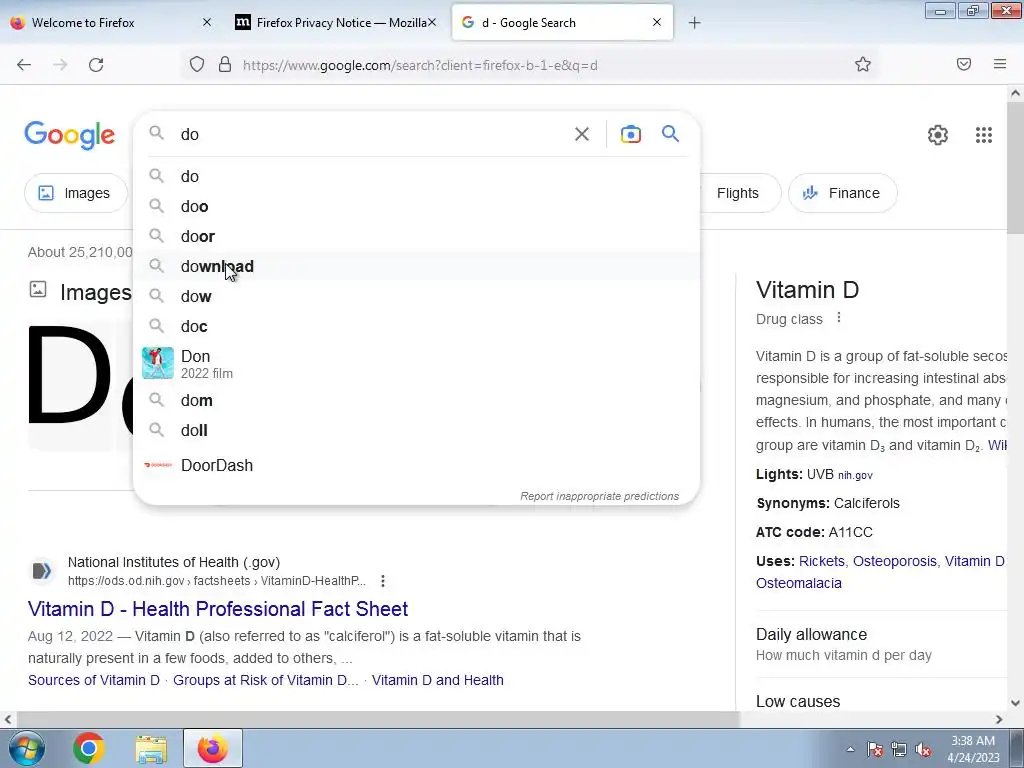Open the taskbar clock and date
Screen dimensions: 1024x768
point(974,749)
